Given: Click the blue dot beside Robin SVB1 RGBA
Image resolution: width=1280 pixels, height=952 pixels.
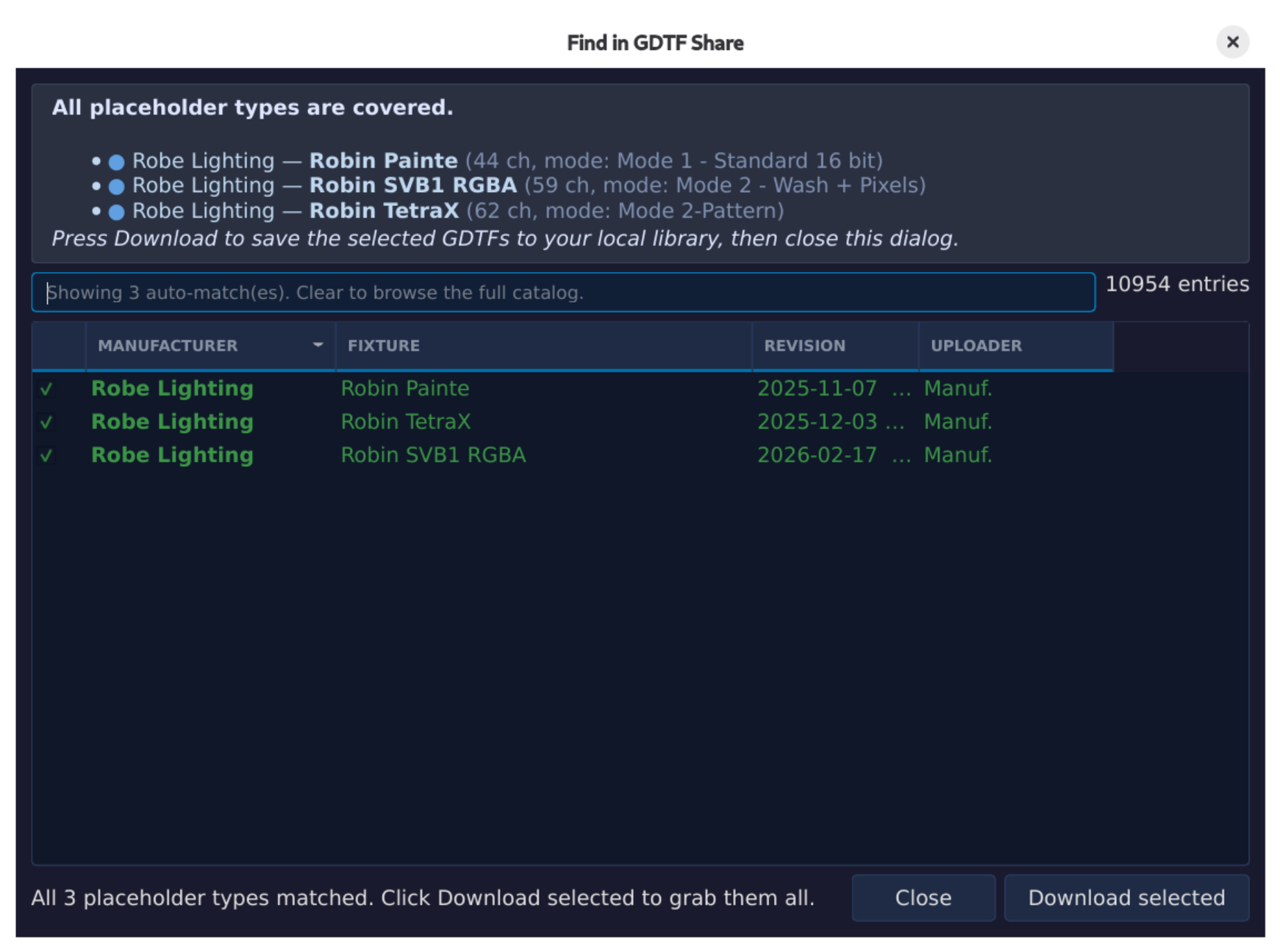Looking at the screenshot, I should tap(117, 187).
